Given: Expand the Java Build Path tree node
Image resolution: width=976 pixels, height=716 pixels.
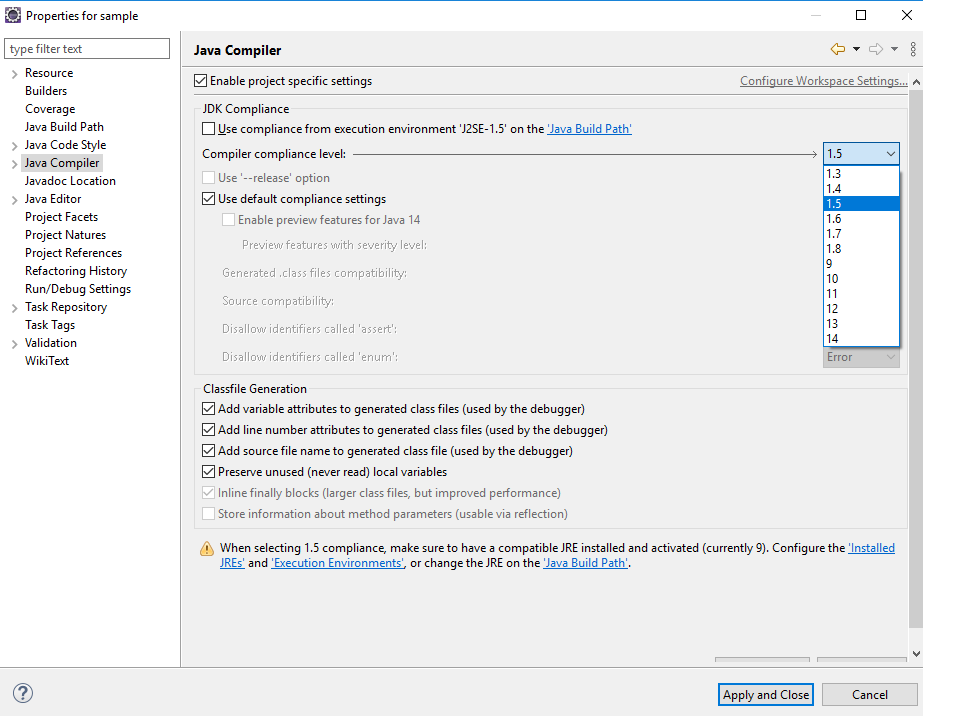Looking at the screenshot, I should 64,127.
